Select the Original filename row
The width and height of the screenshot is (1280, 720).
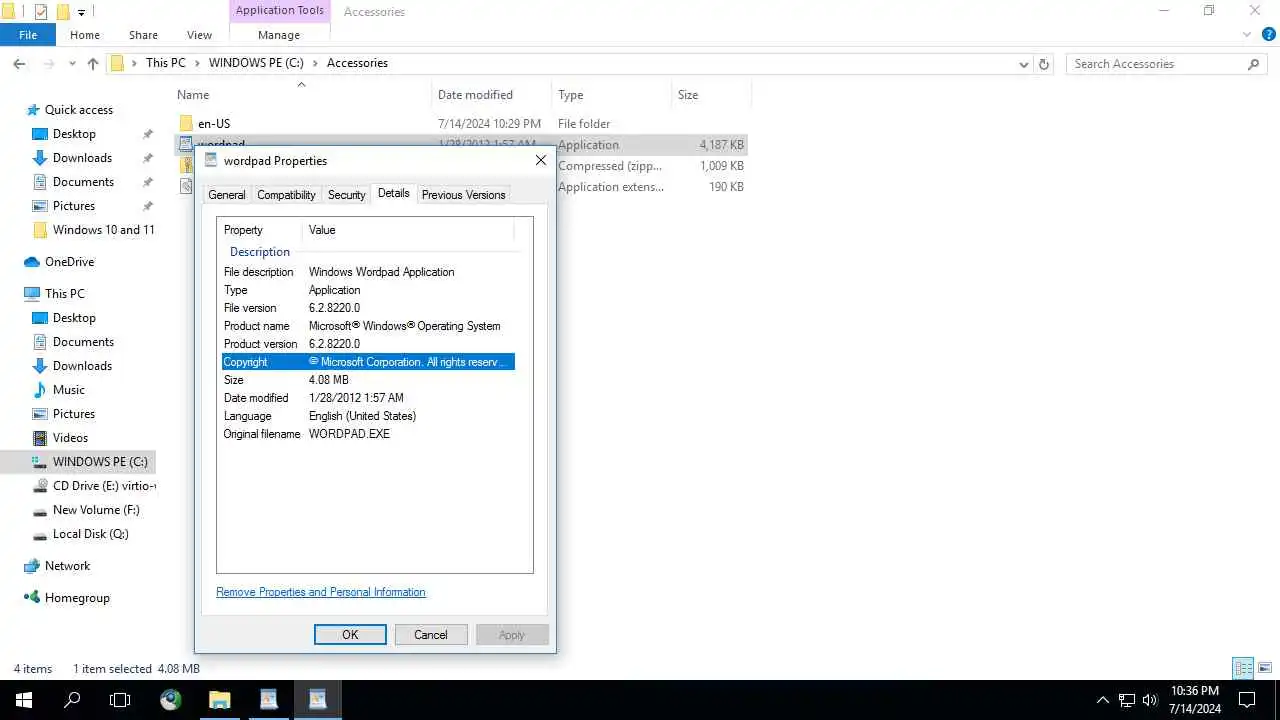[x=368, y=434]
